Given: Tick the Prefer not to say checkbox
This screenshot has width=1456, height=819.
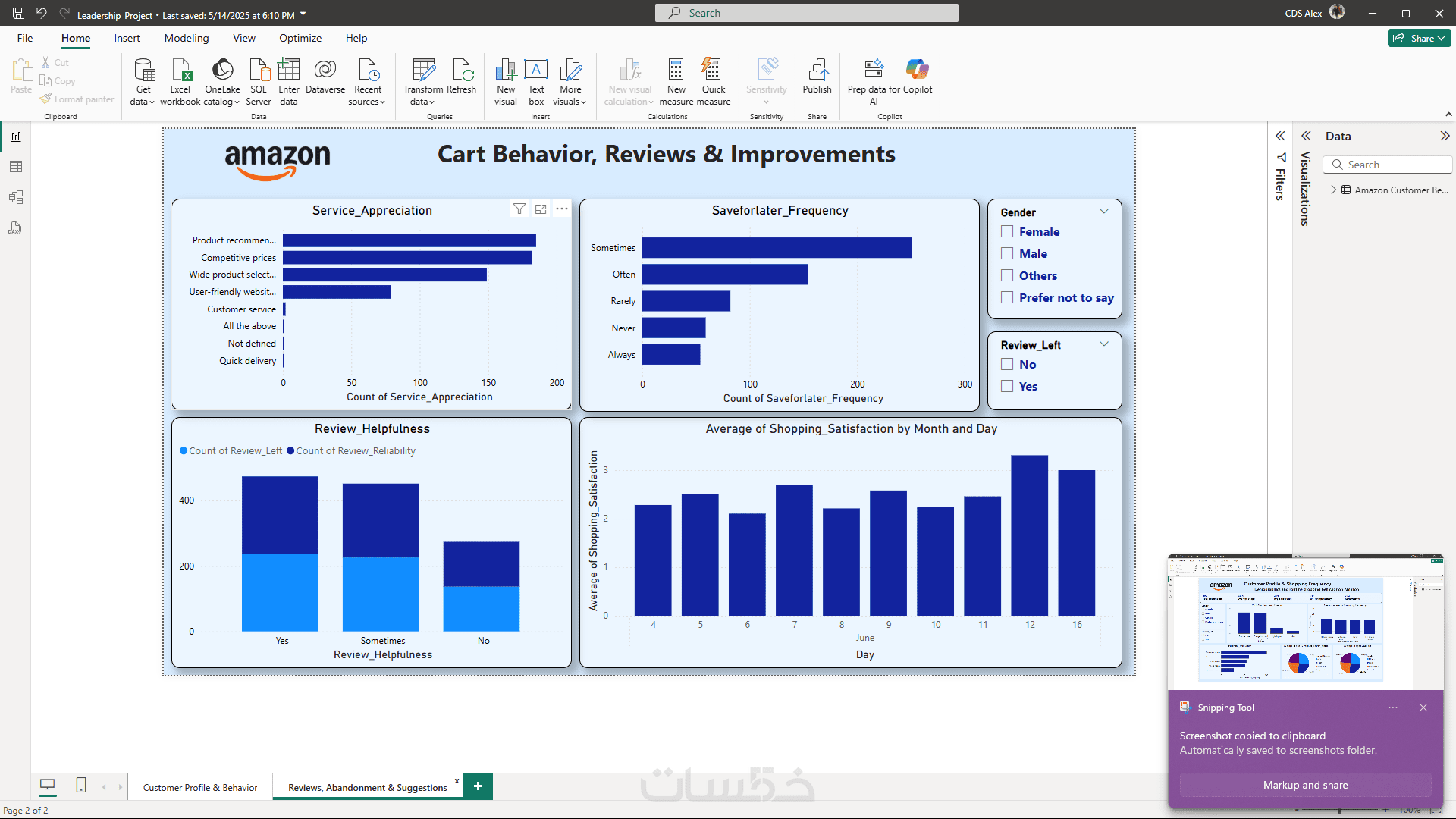Looking at the screenshot, I should (x=1007, y=298).
